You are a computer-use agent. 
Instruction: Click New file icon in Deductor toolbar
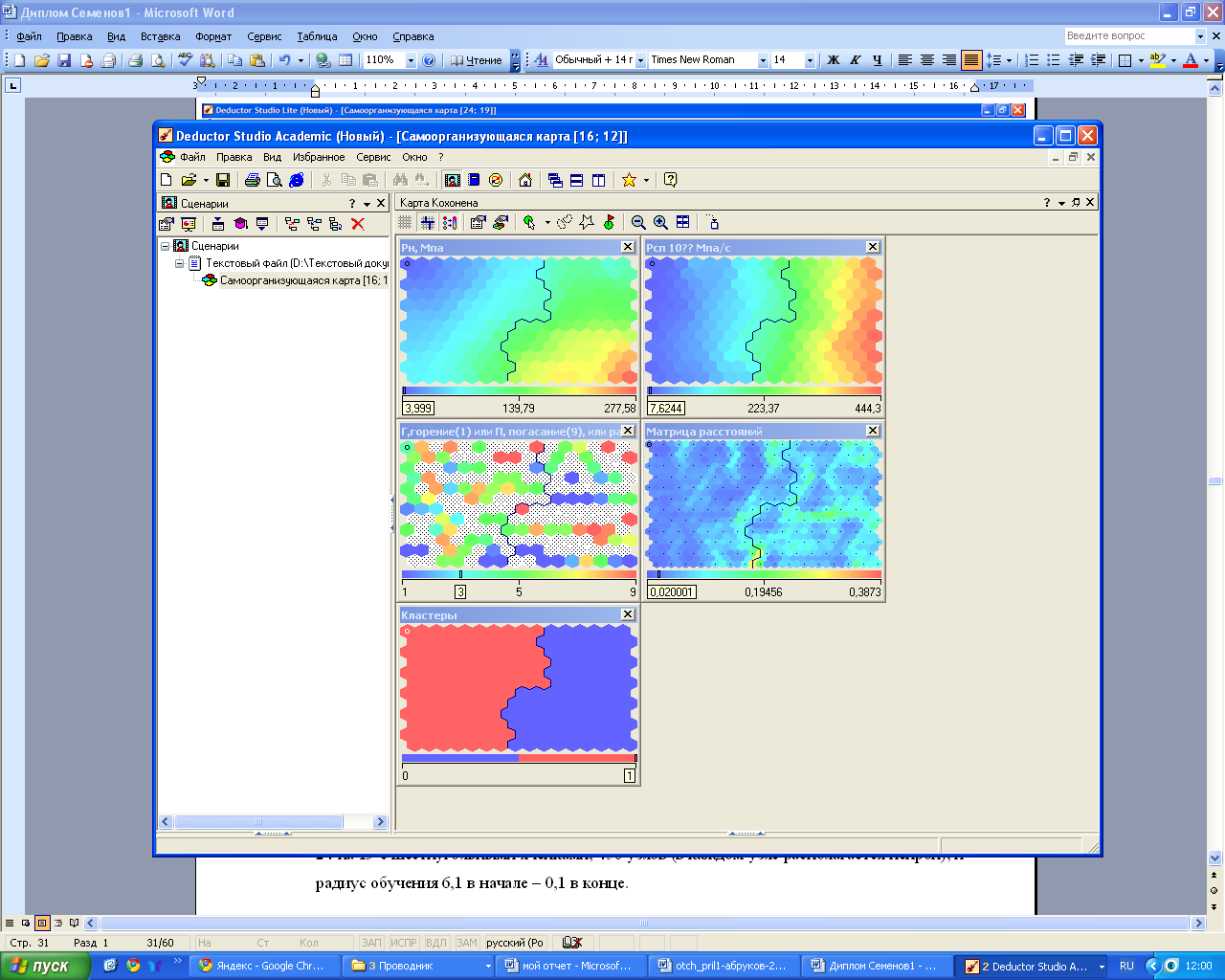point(167,180)
